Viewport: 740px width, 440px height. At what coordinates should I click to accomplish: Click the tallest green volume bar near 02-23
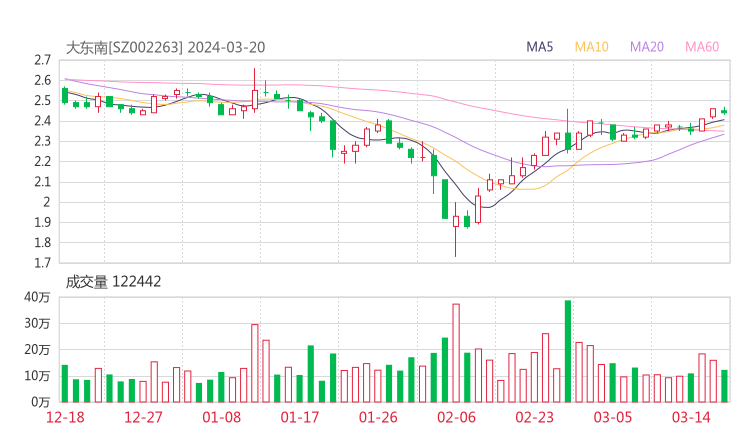coord(568,351)
